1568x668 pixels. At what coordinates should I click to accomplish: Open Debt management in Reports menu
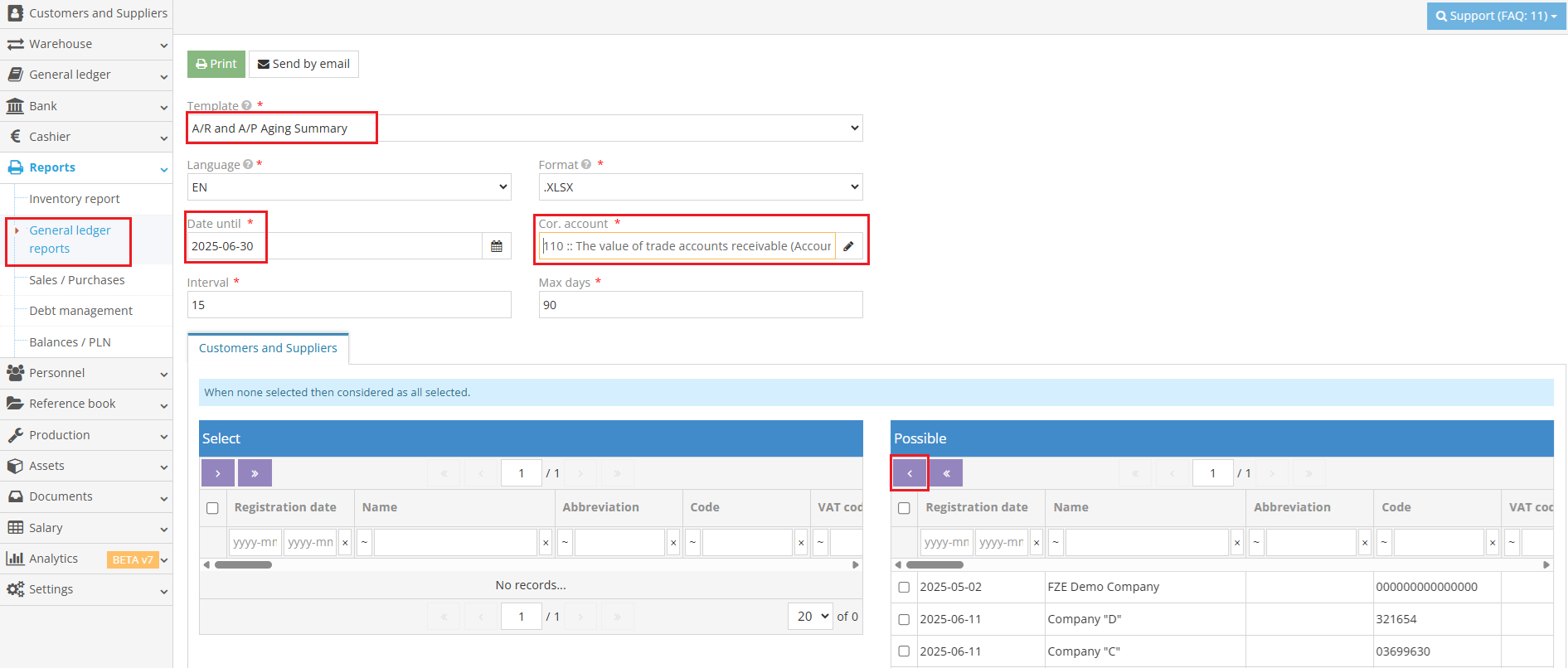[x=80, y=311]
